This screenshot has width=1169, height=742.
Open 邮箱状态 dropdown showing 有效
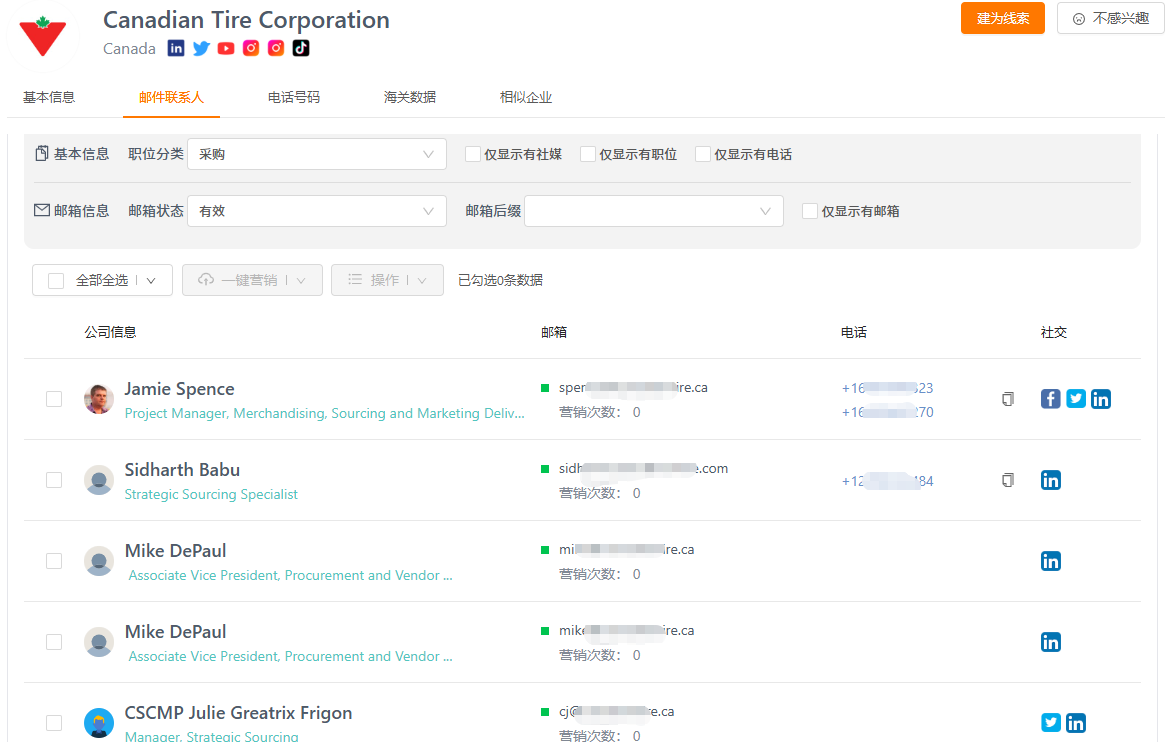pos(317,211)
